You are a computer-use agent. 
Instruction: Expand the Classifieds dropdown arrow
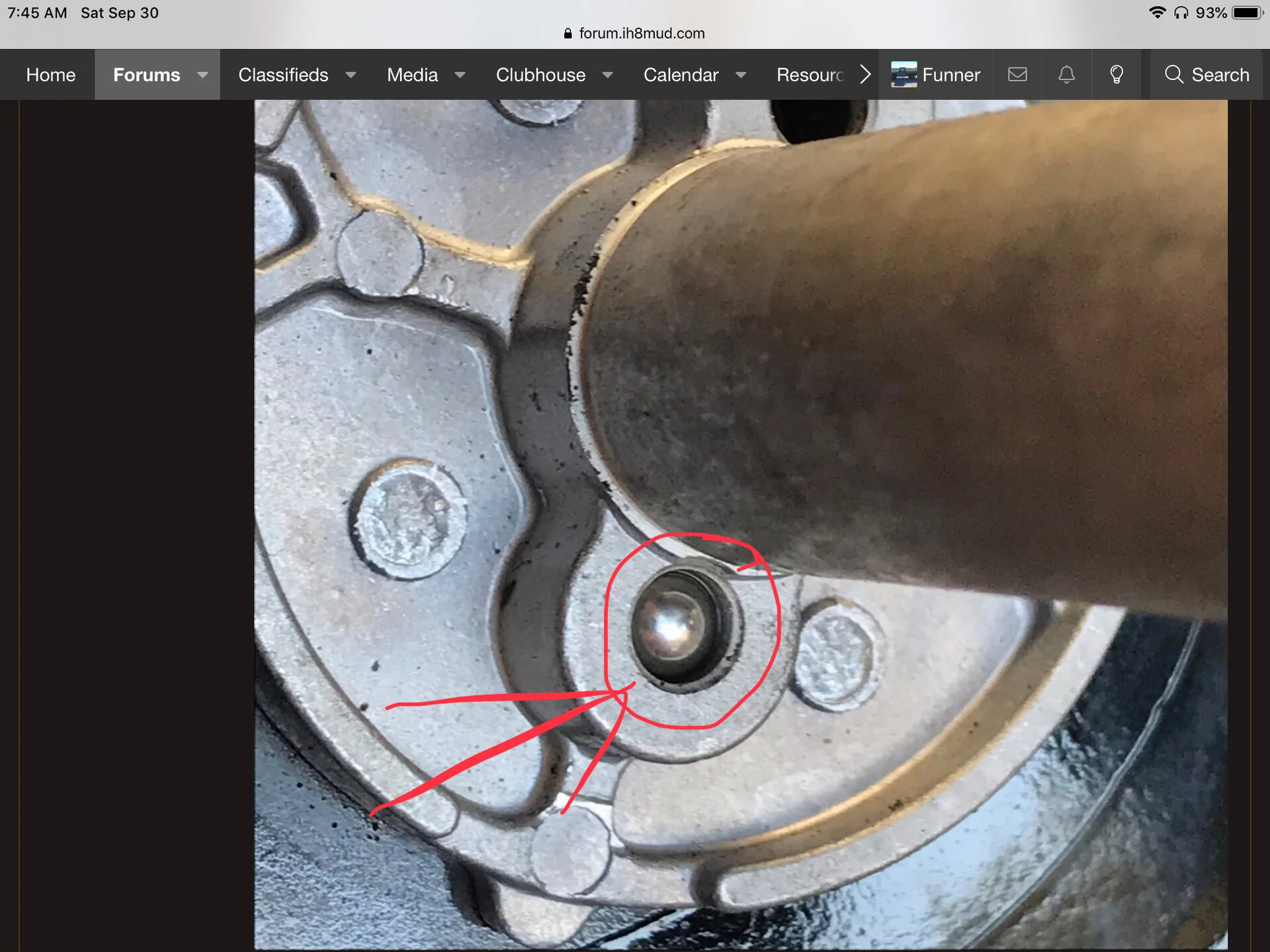point(351,75)
